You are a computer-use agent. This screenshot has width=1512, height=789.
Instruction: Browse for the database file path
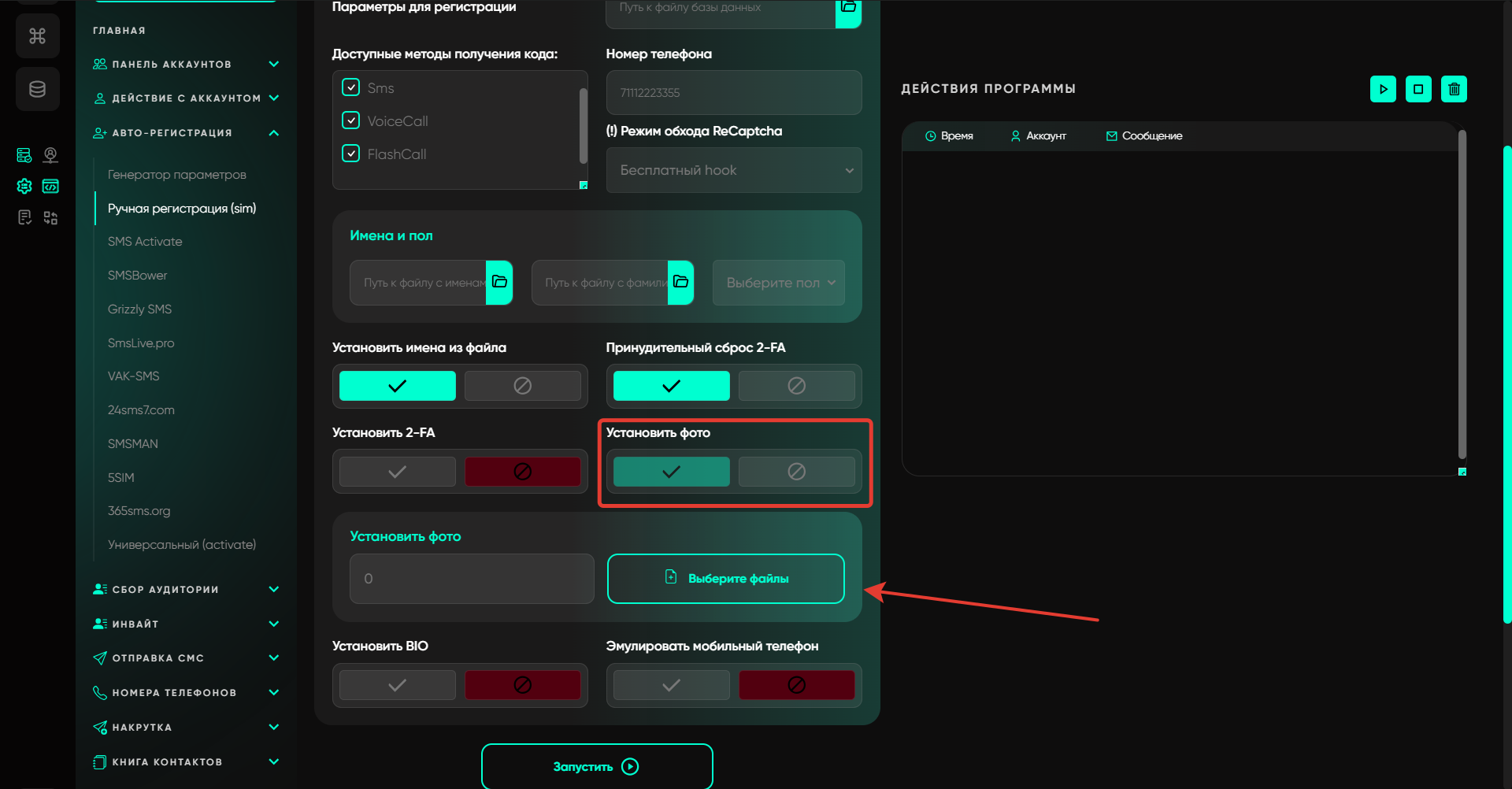point(848,8)
